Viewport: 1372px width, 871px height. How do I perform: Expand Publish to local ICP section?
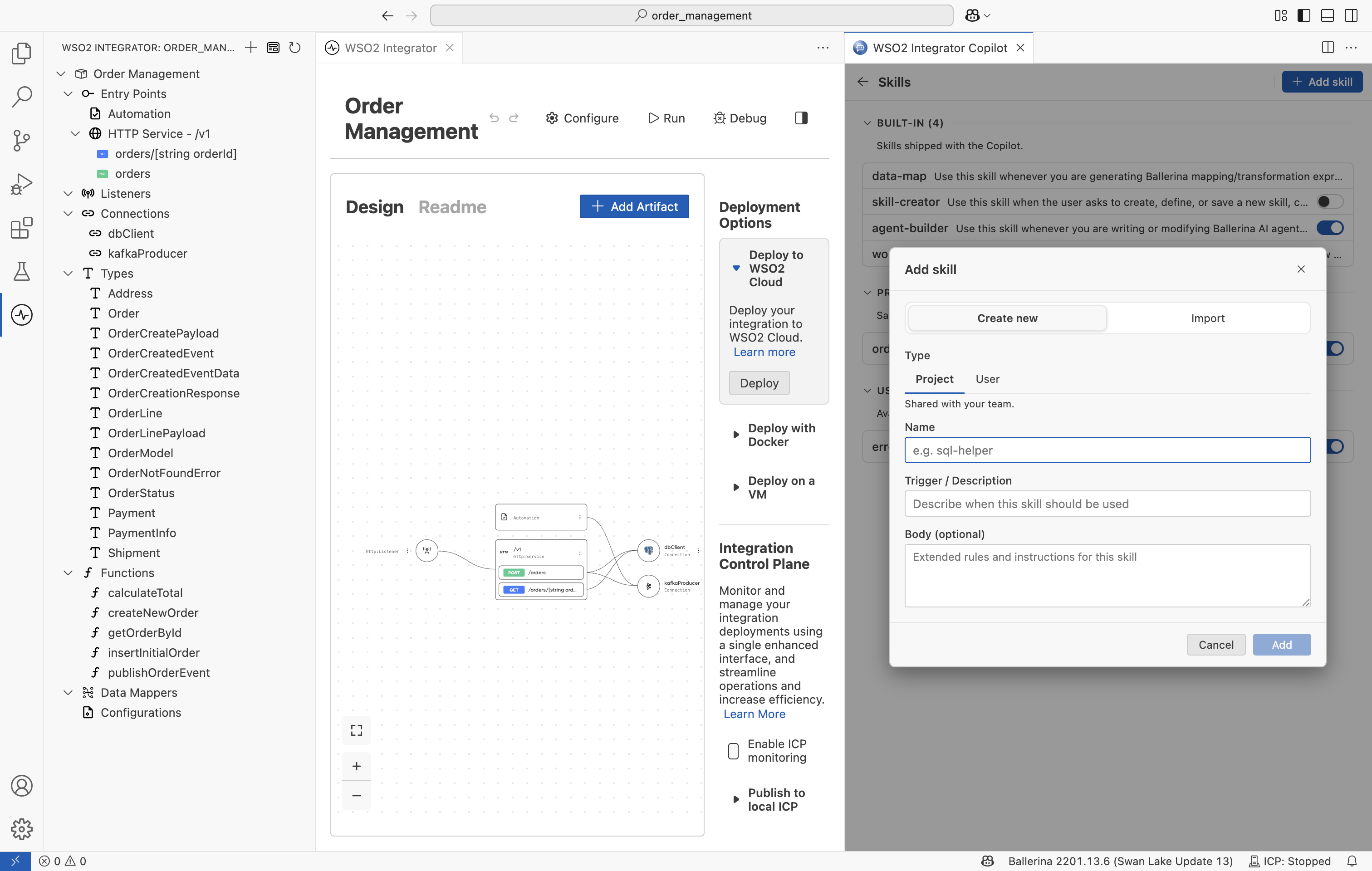735,799
